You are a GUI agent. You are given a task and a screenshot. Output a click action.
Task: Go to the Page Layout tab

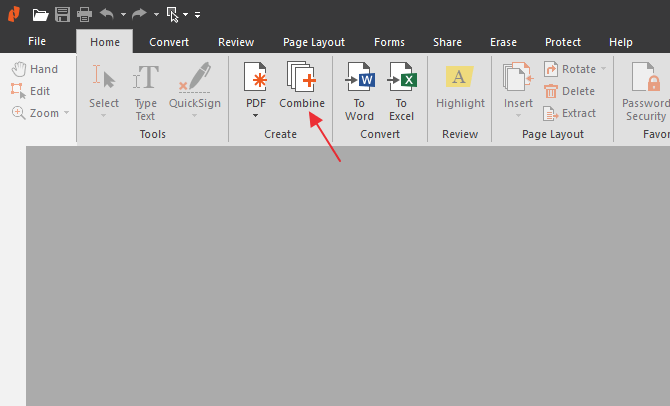314,42
